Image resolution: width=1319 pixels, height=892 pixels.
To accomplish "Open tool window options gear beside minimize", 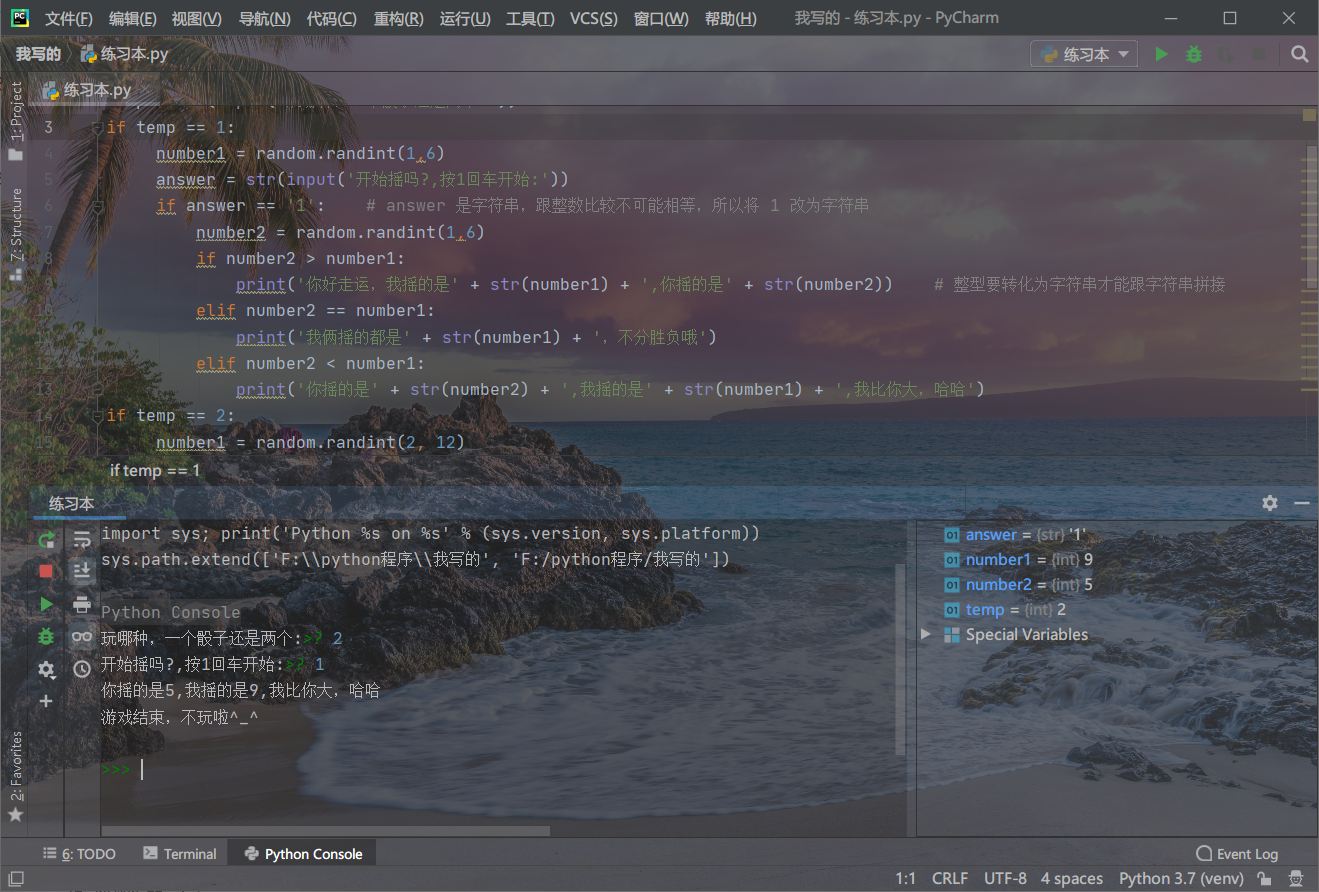I will tap(1270, 503).
